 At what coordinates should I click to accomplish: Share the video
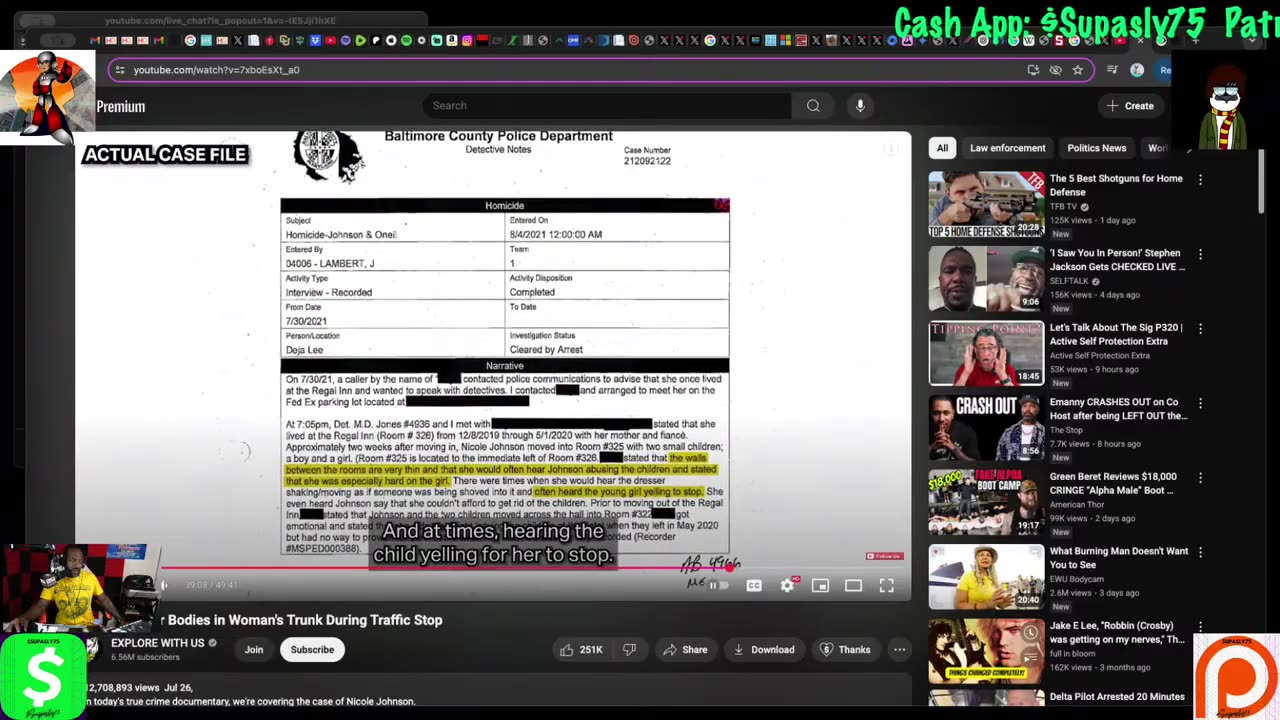685,650
